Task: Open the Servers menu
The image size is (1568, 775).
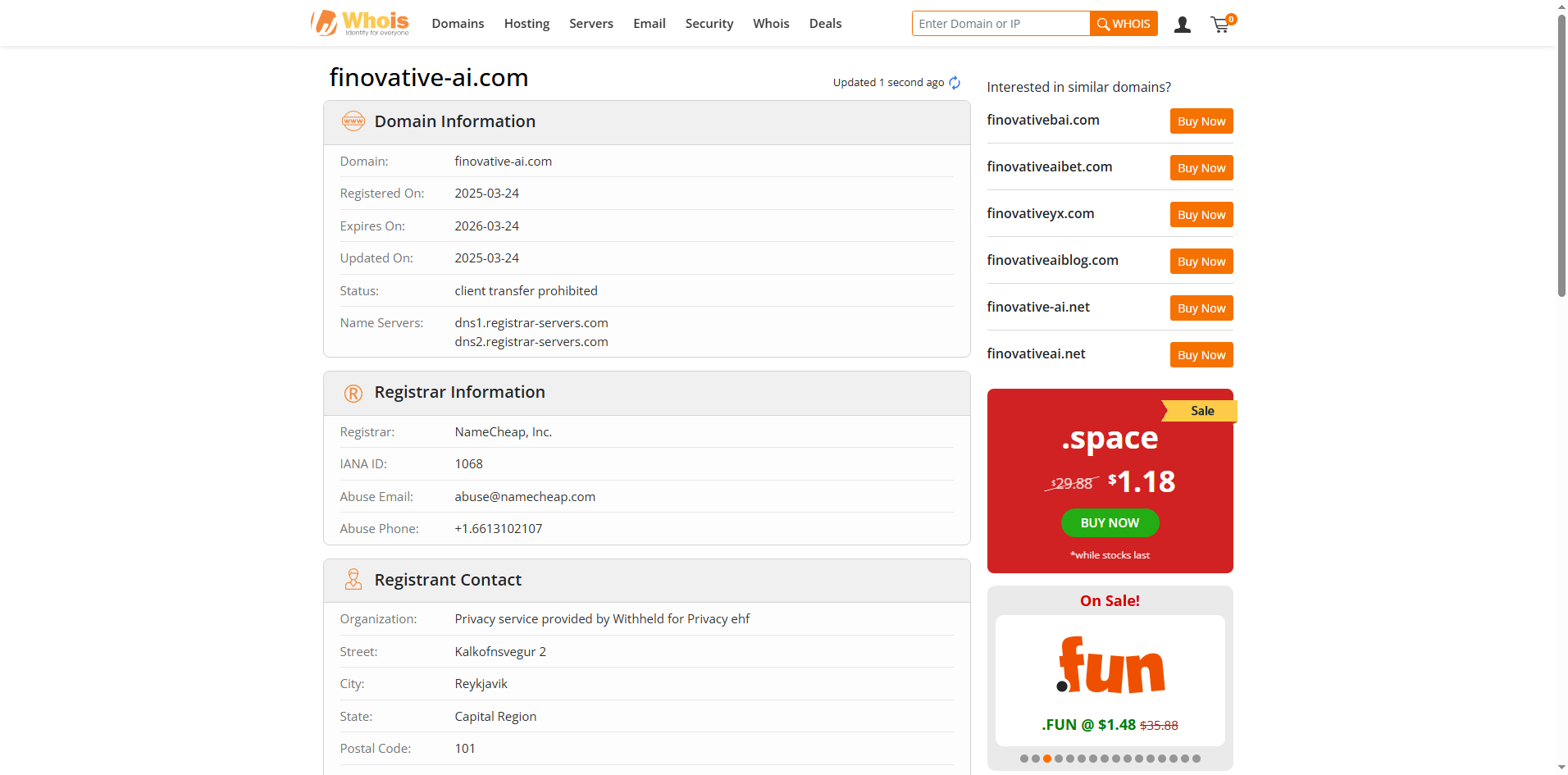Action: 591,24
